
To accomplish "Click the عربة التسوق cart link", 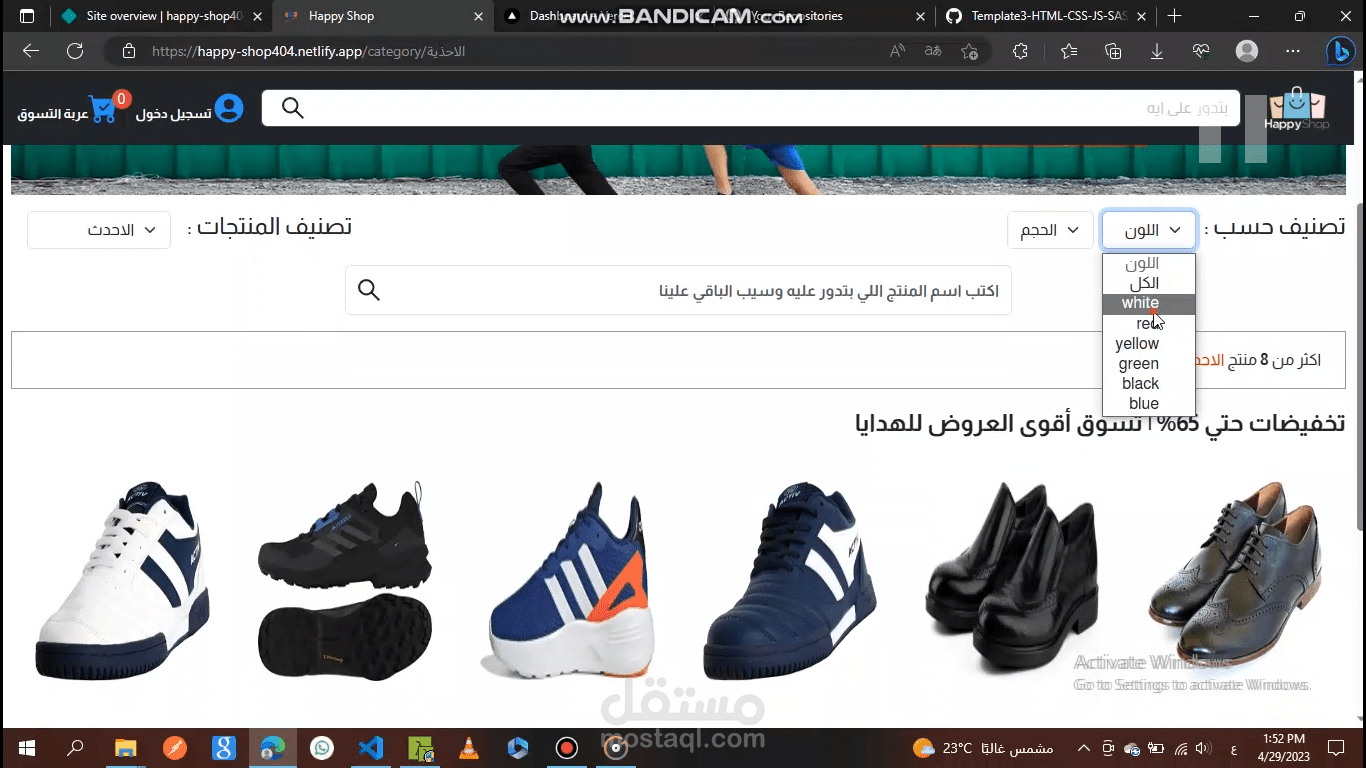I will pyautogui.click(x=52, y=113).
